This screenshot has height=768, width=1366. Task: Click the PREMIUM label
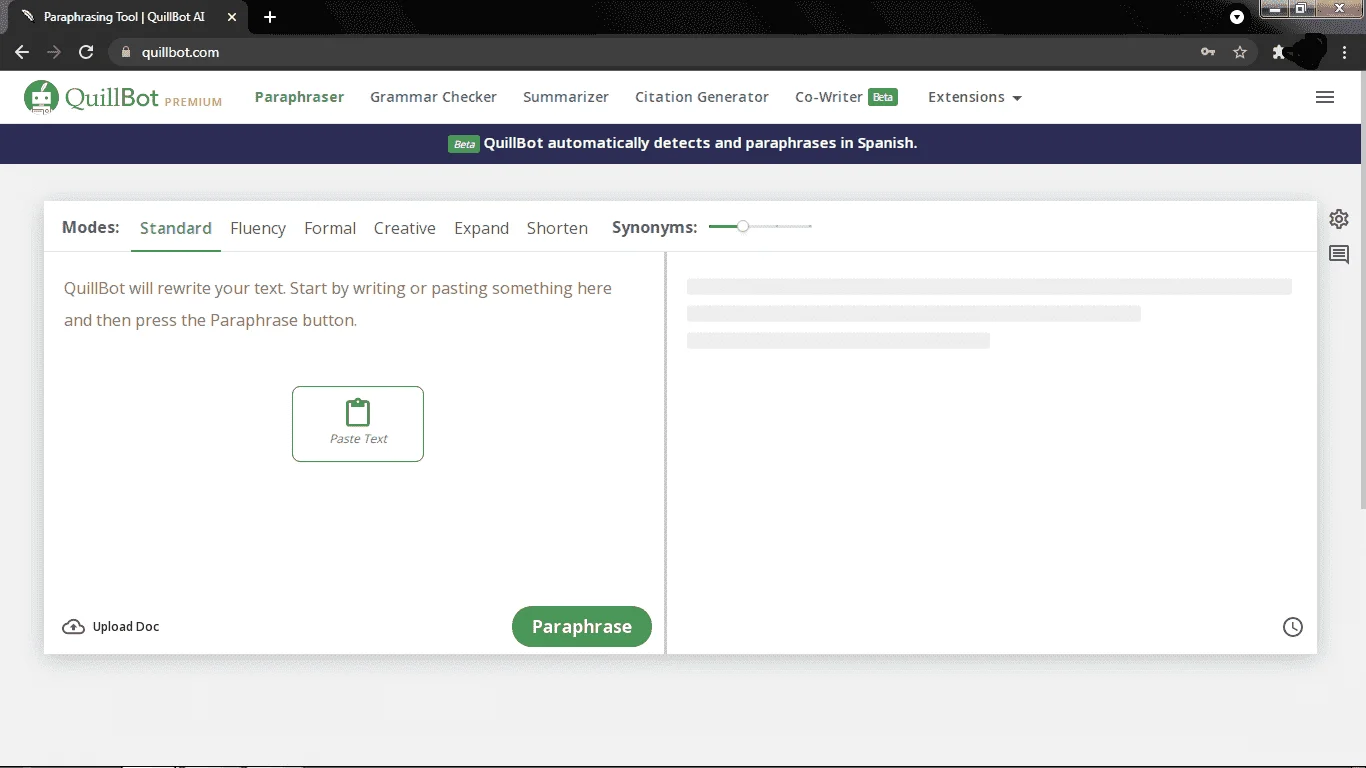193,102
